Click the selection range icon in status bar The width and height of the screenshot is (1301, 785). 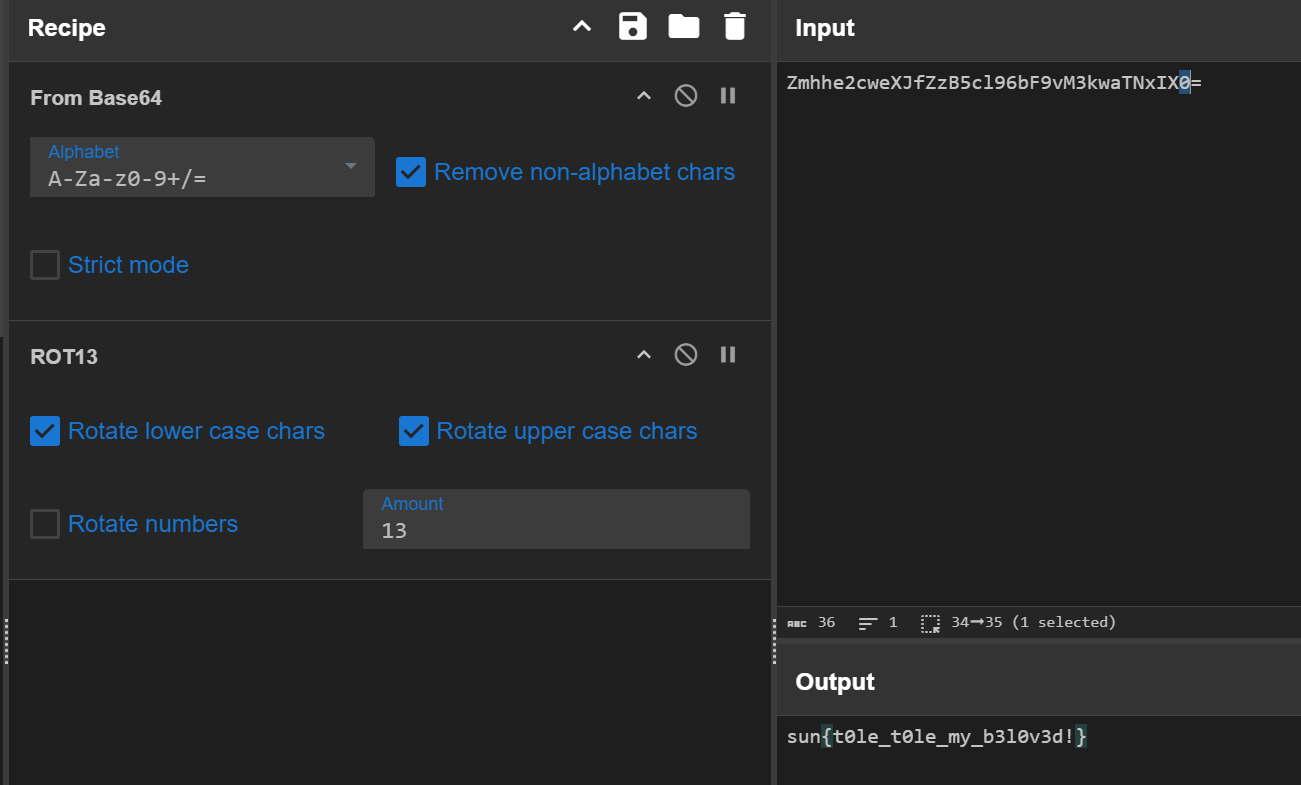[x=930, y=623]
